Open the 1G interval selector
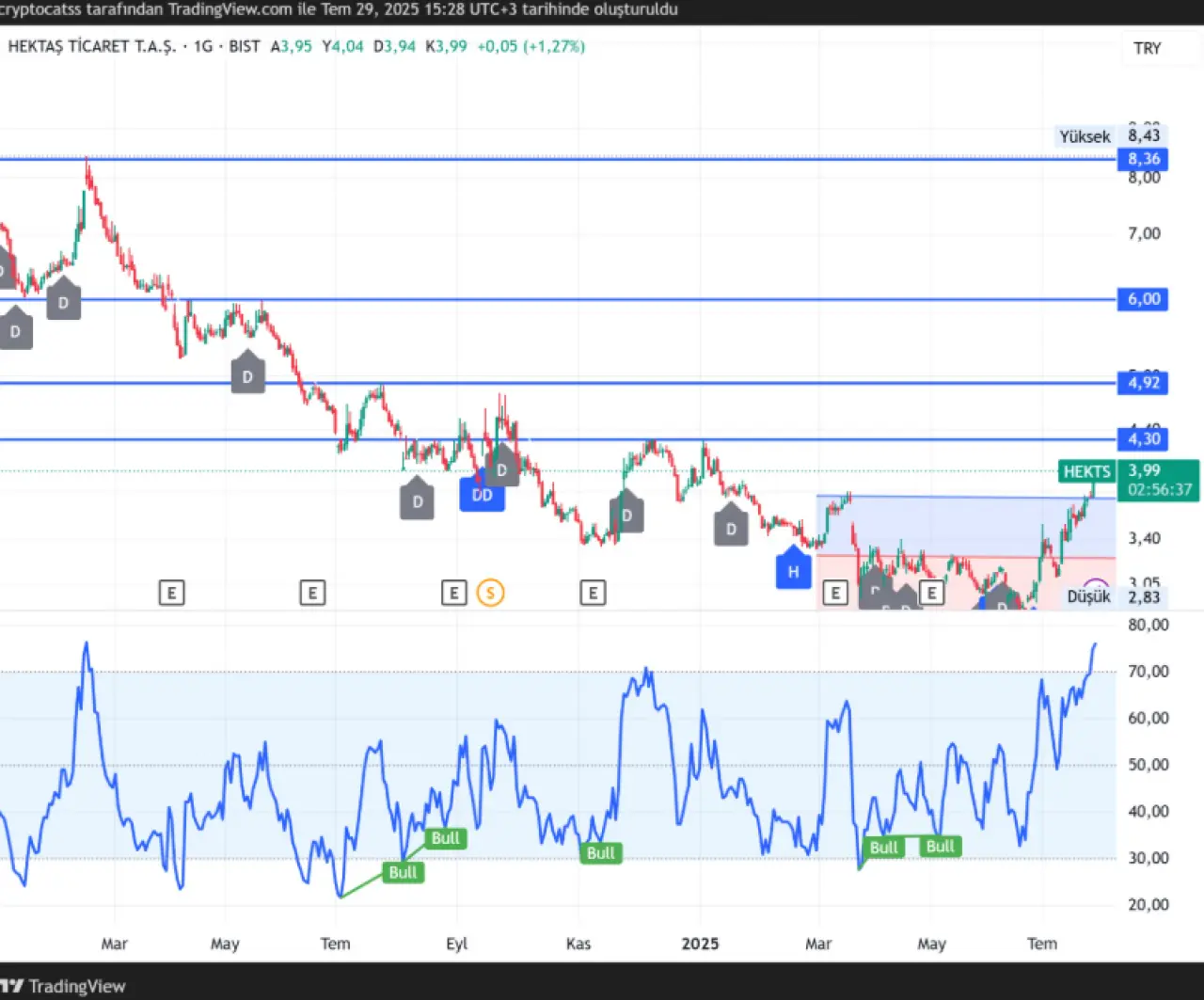This screenshot has height=1000, width=1204. [x=203, y=46]
